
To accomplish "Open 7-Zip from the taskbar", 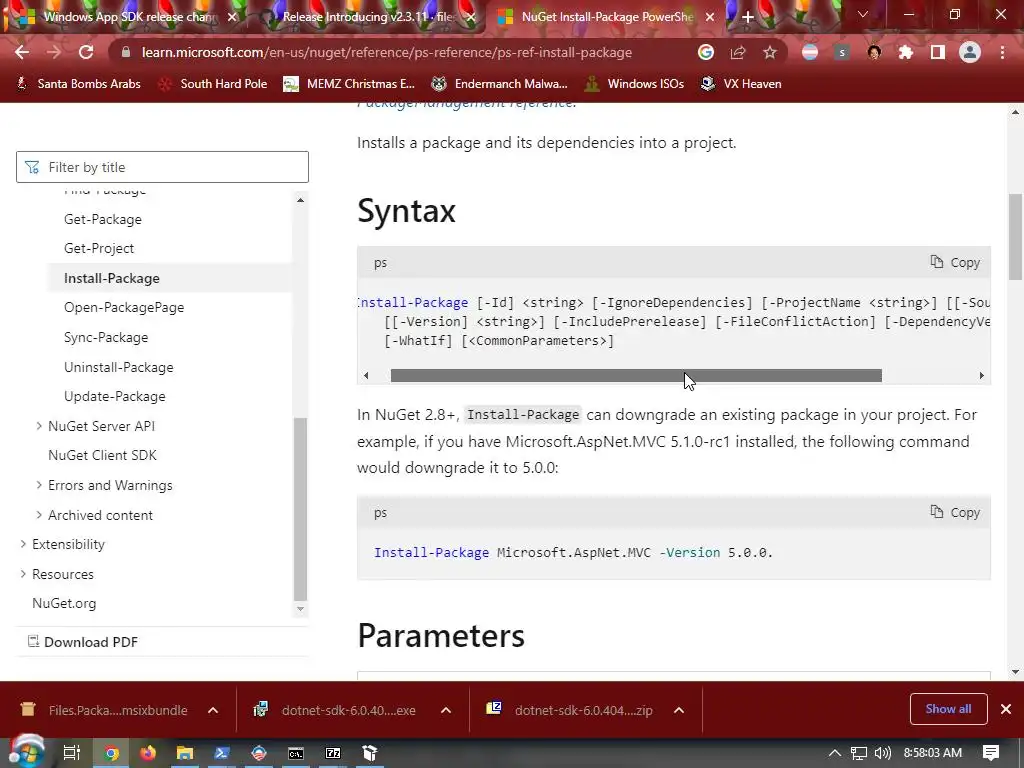I will pos(333,753).
